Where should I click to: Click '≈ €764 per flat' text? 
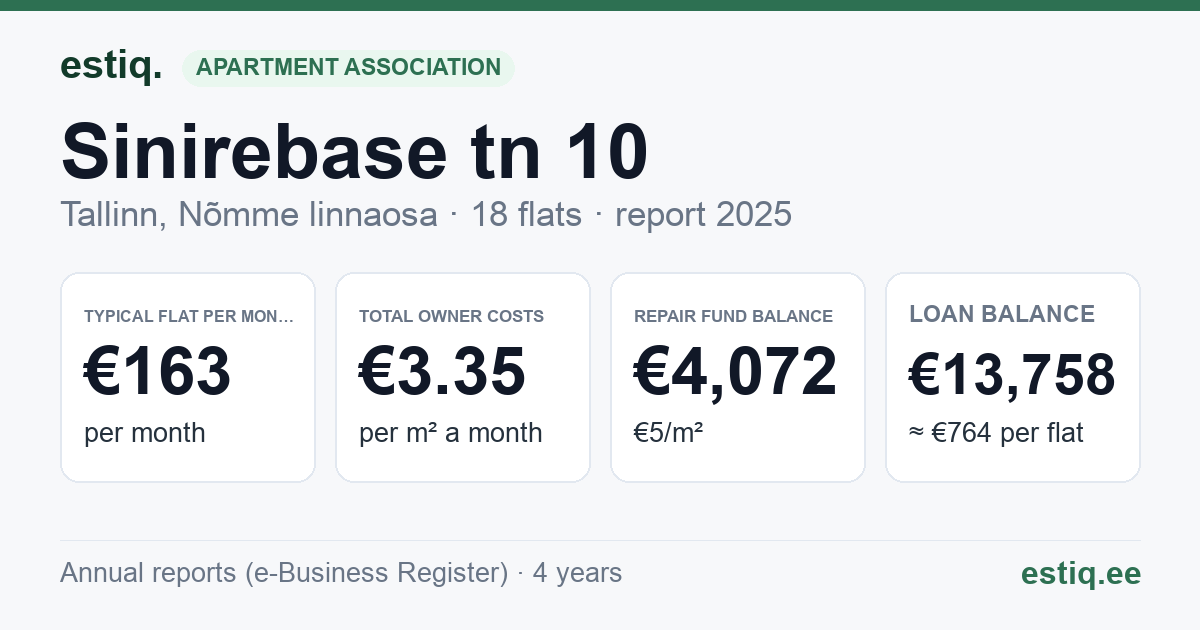point(996,433)
